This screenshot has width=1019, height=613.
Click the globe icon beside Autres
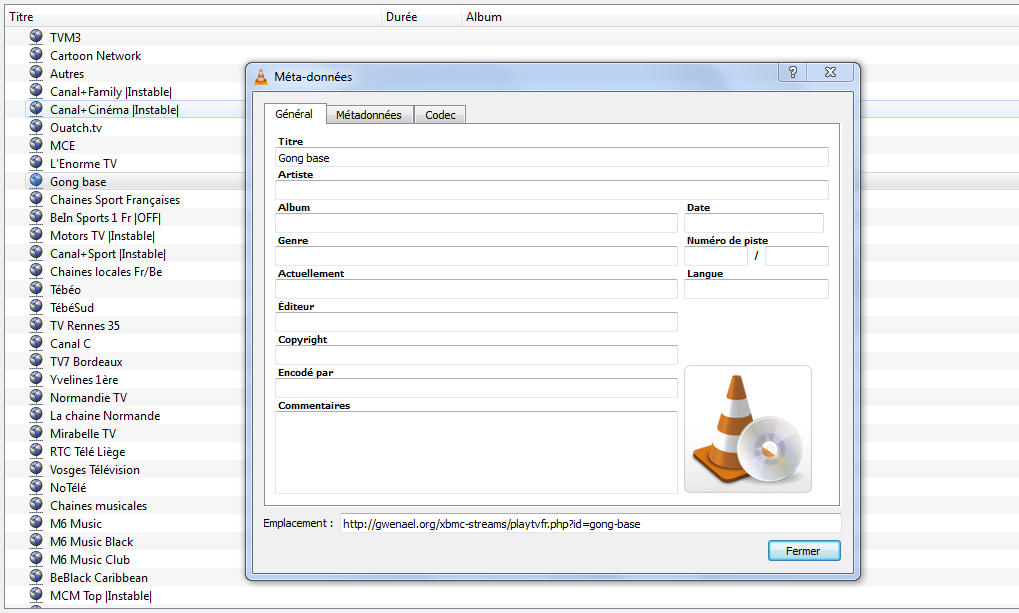(36, 73)
